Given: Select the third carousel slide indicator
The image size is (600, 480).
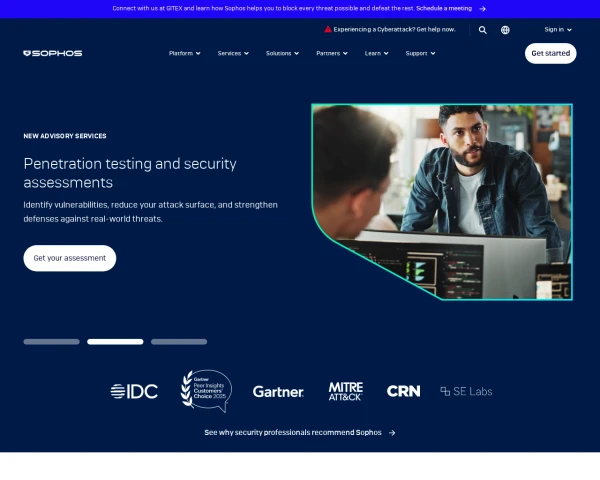Looking at the screenshot, I should 179,341.
